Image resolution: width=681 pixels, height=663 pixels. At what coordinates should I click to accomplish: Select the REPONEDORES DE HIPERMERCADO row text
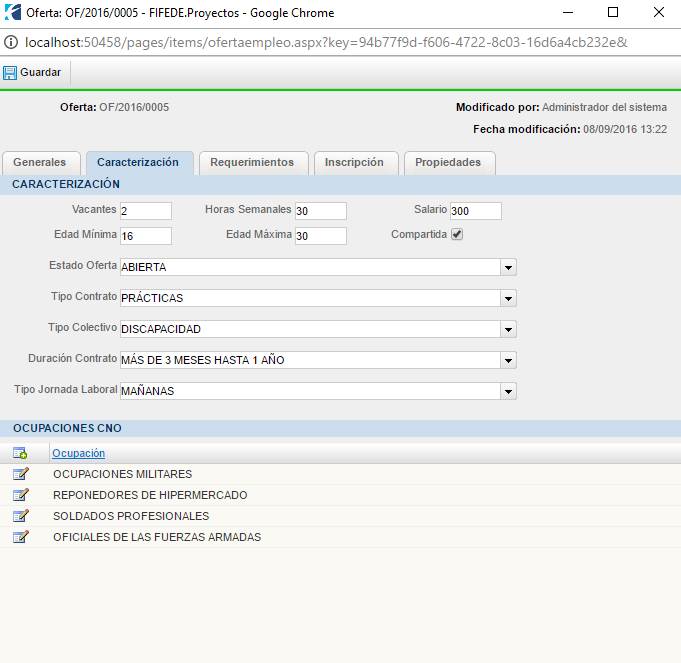[150, 495]
